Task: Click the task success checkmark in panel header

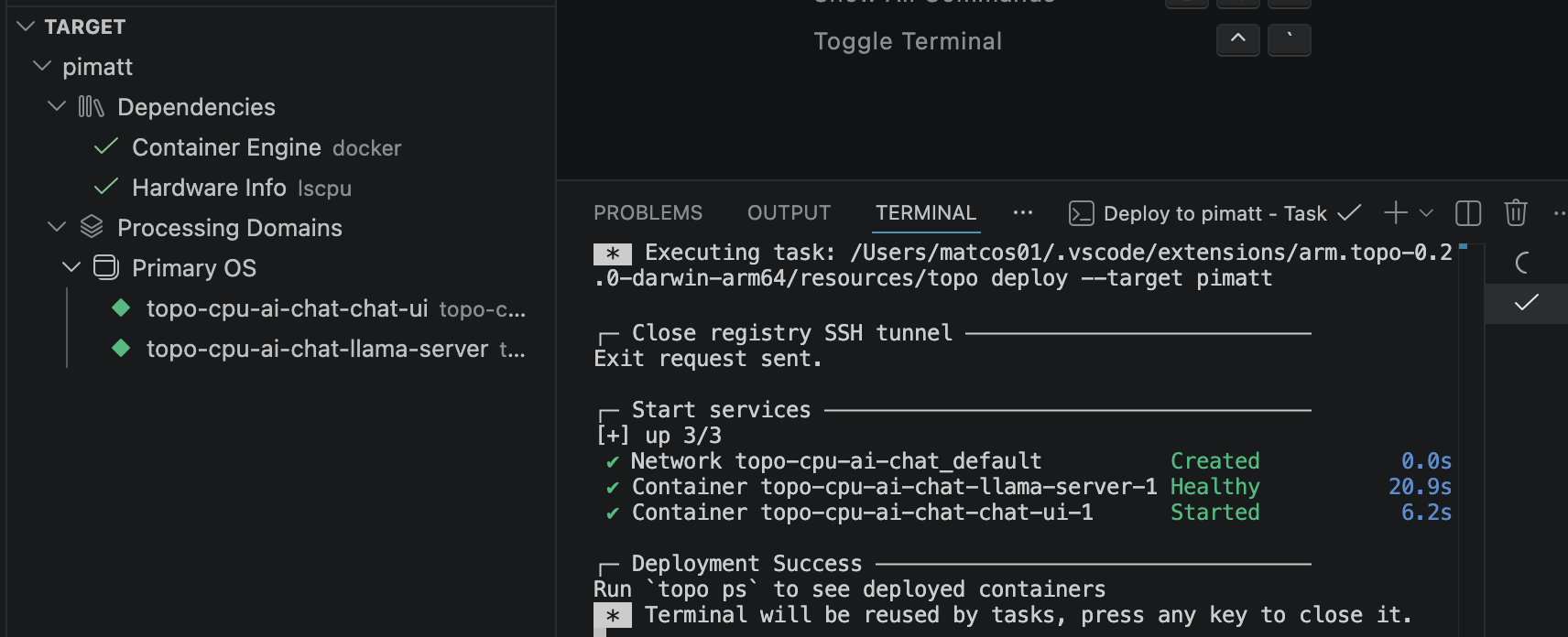Action: pyautogui.click(x=1349, y=213)
